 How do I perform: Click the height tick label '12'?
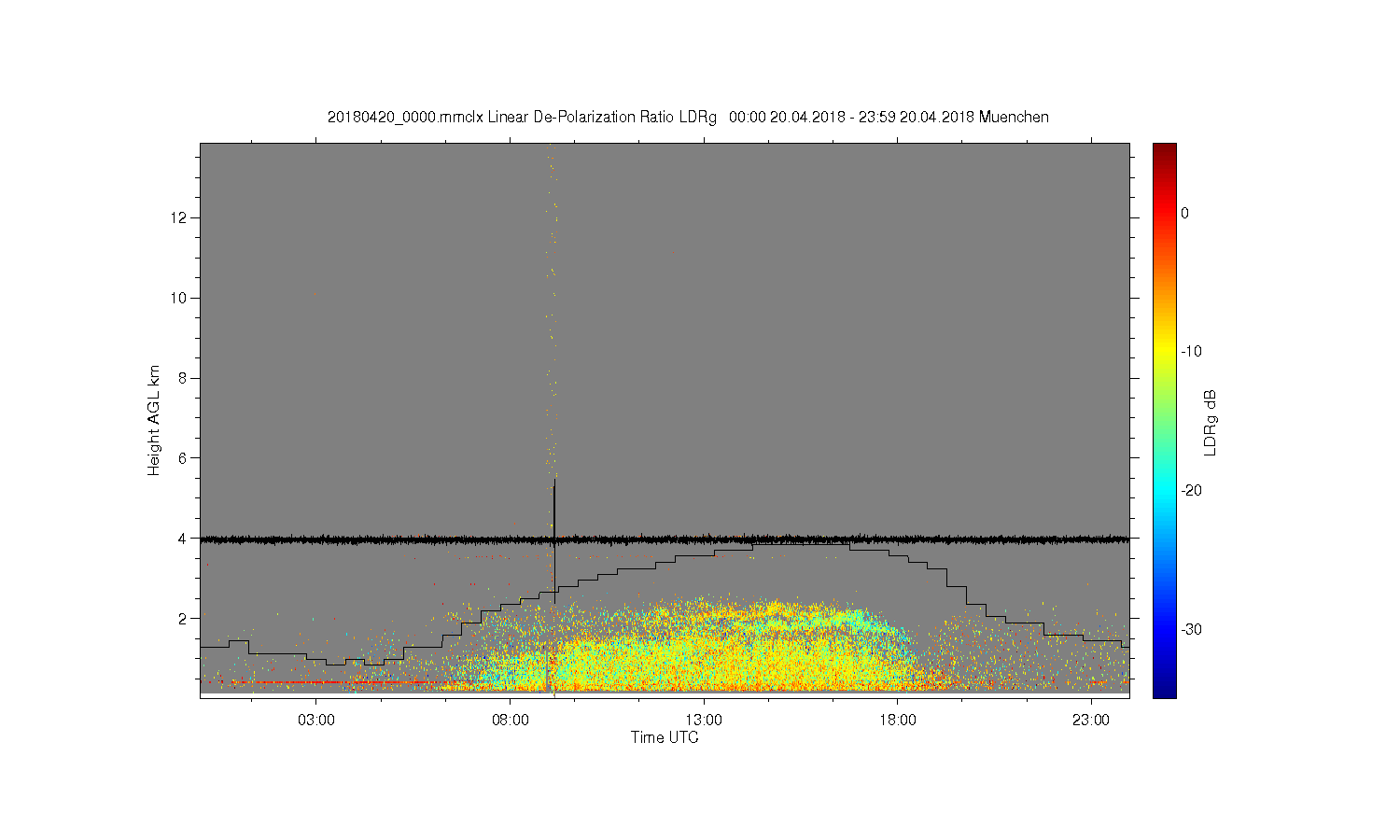[x=181, y=217]
